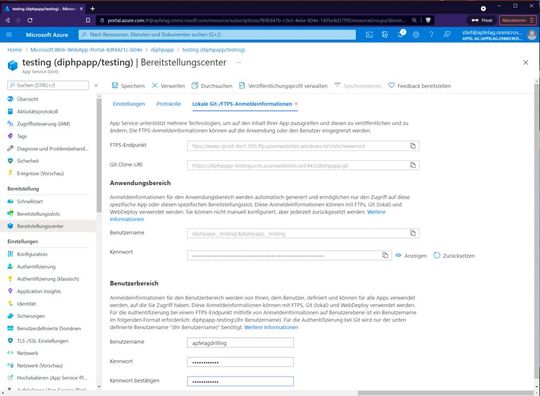Open Authentifizierung in the sidebar

point(36,267)
